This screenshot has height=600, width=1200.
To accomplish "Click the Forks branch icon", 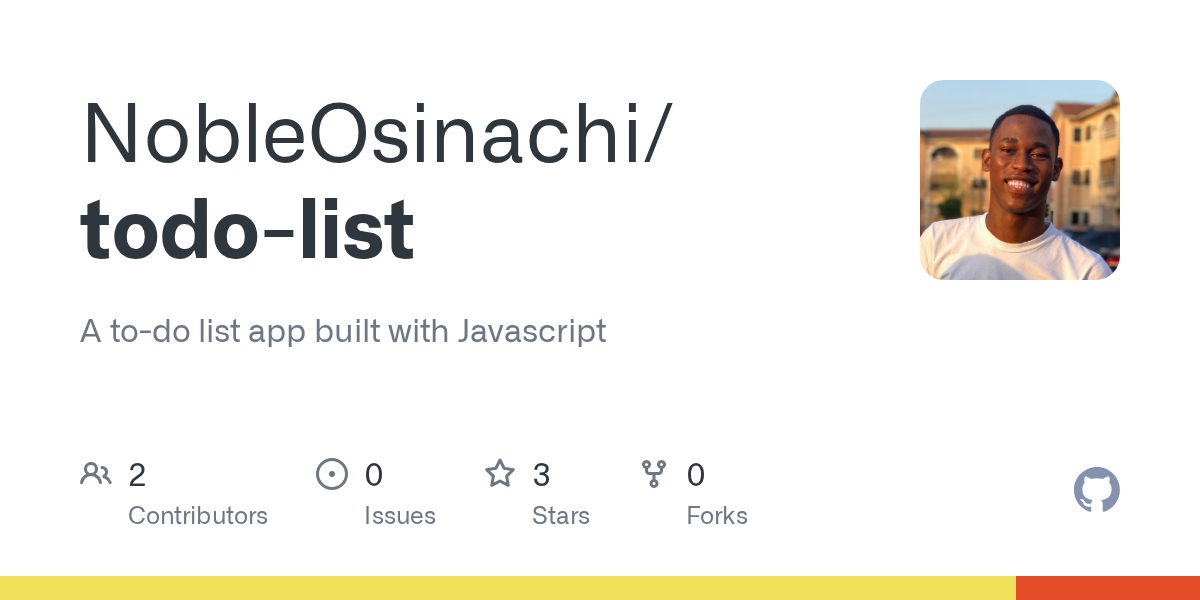I will tap(654, 473).
